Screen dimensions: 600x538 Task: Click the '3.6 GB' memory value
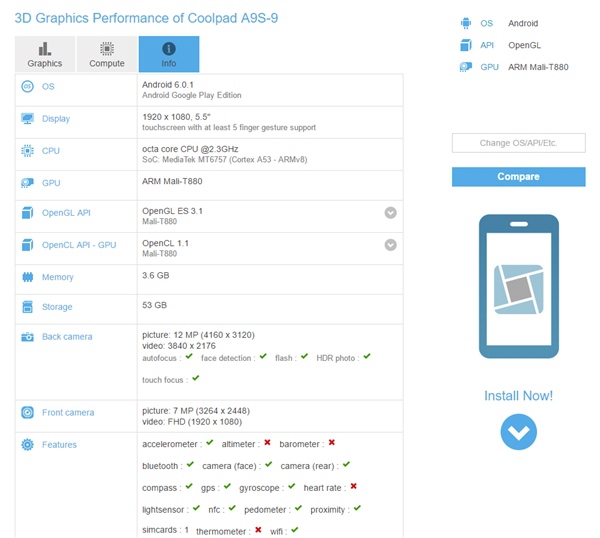(156, 275)
